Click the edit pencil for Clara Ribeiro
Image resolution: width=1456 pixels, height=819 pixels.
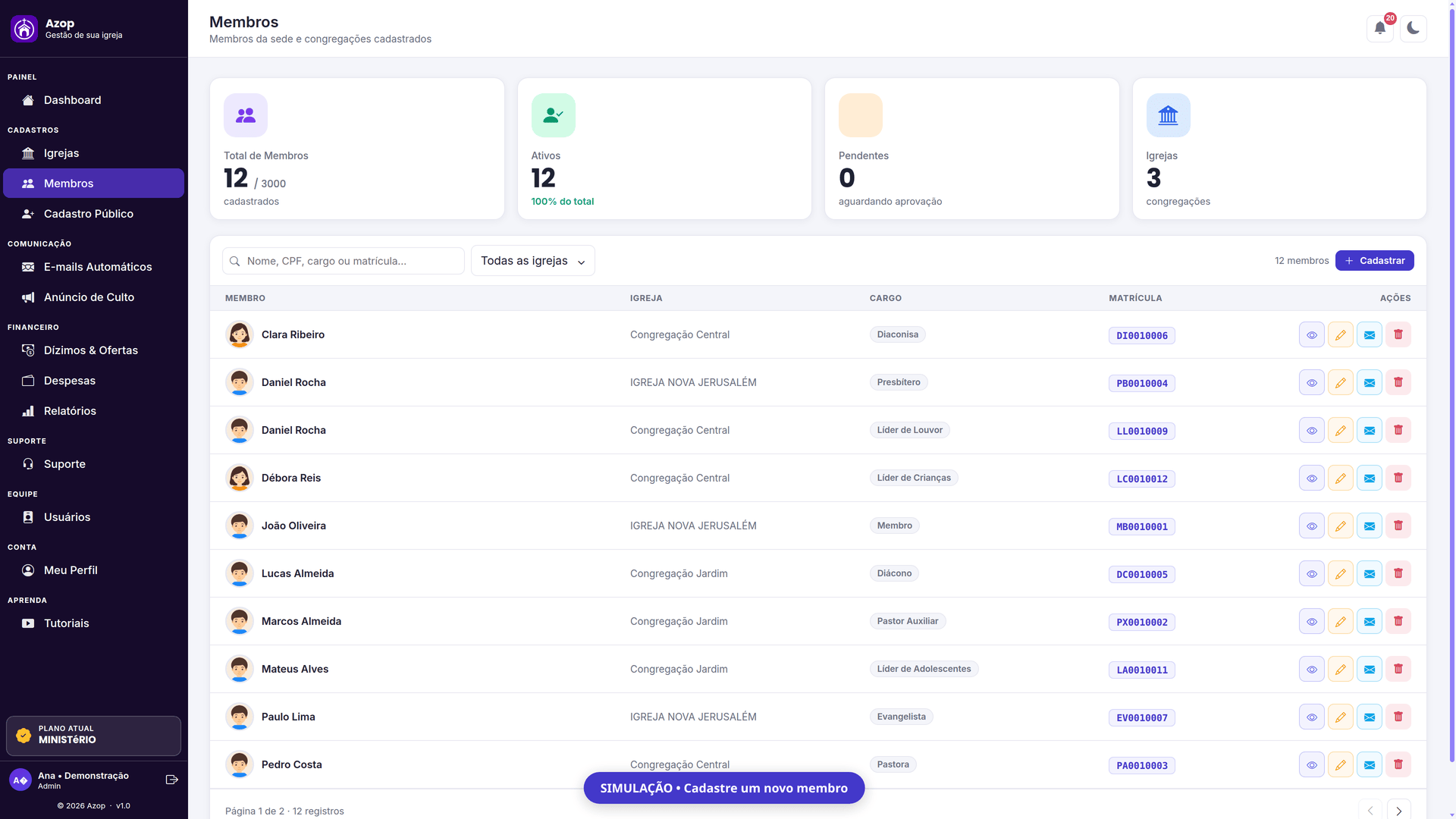(1341, 334)
